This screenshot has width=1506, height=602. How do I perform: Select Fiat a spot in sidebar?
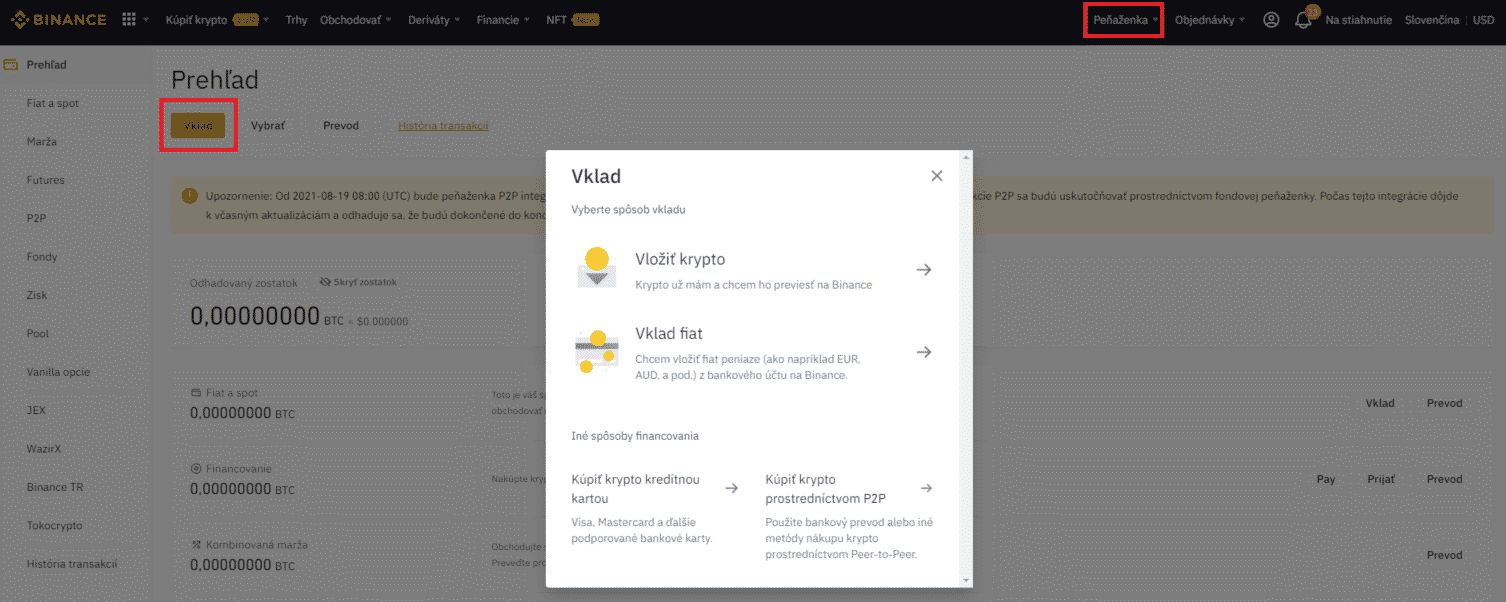[53, 104]
